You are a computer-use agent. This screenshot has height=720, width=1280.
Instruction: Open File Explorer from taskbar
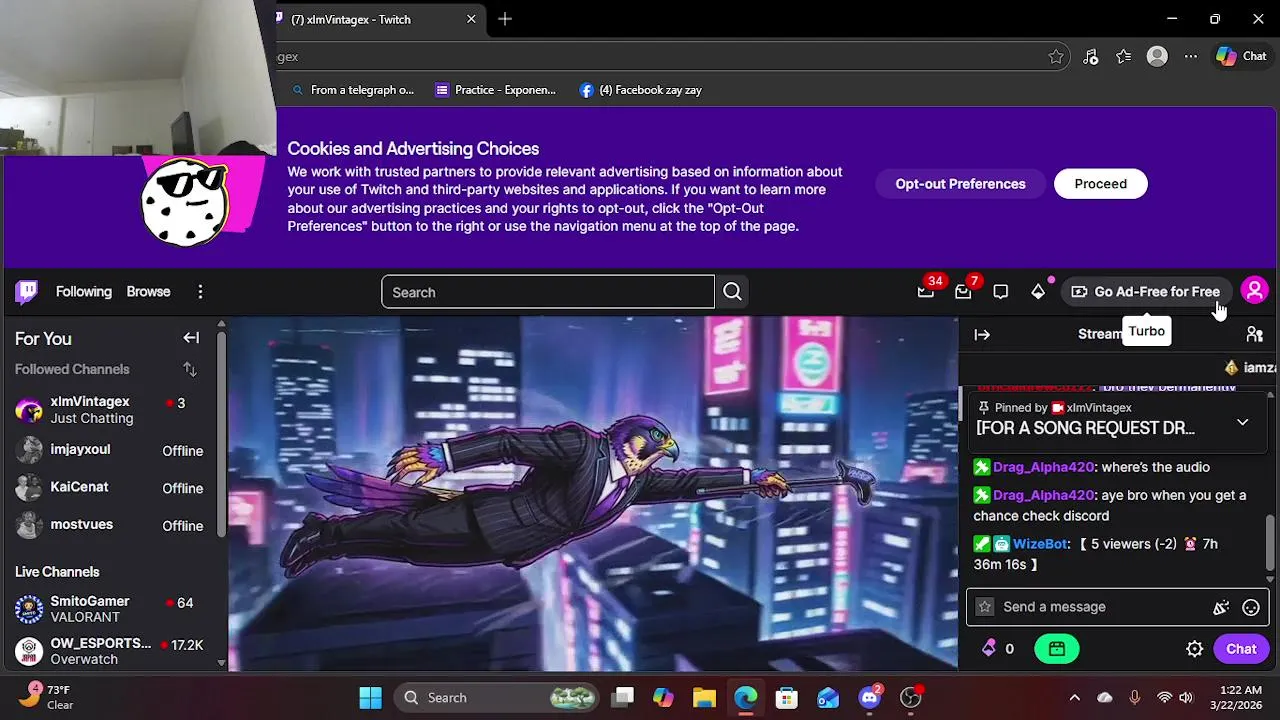coord(704,698)
